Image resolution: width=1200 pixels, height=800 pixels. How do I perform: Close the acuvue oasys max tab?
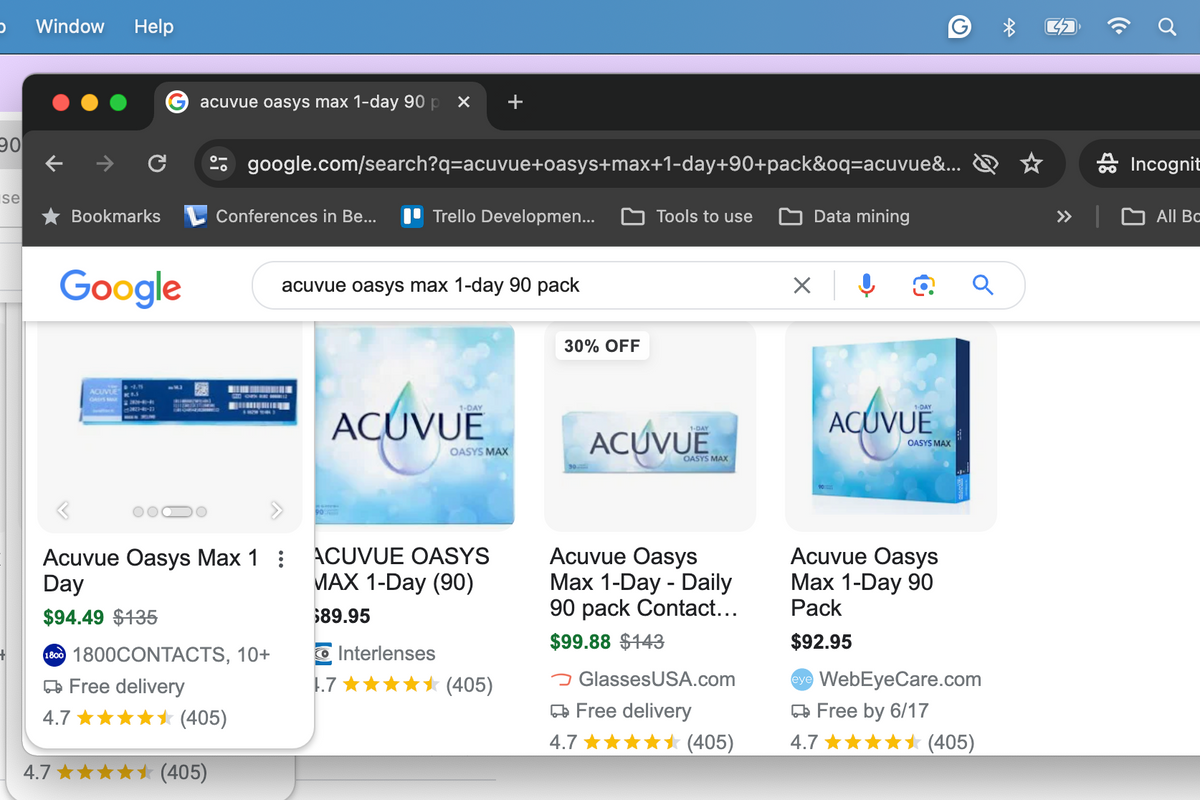coord(463,102)
